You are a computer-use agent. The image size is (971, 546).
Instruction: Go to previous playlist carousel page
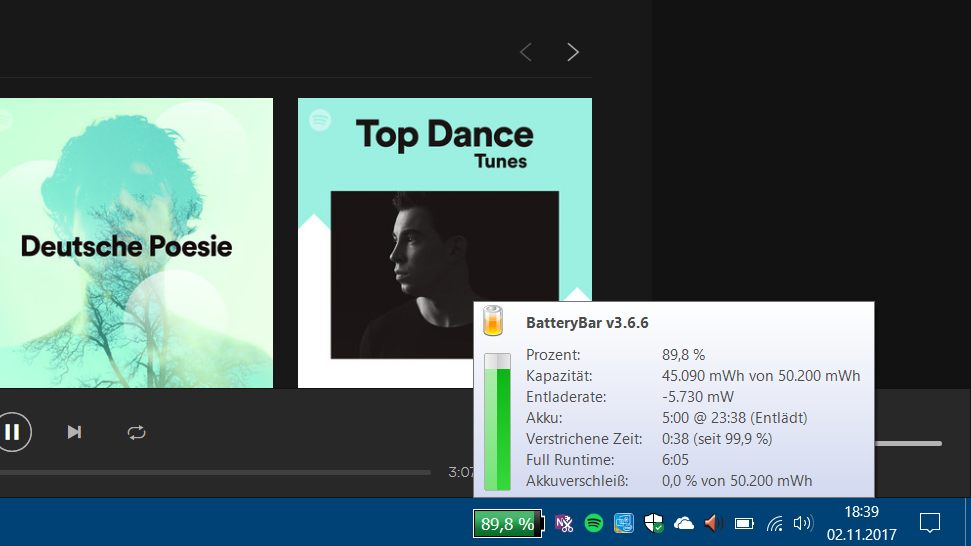coord(526,52)
